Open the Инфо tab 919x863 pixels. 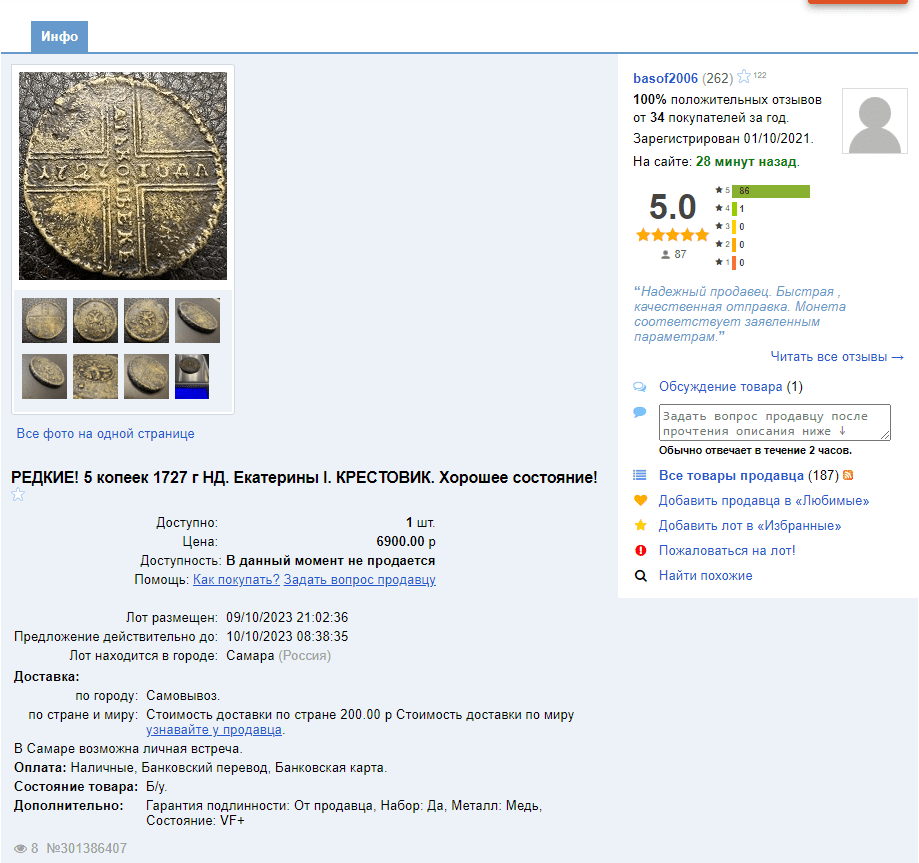tap(59, 36)
